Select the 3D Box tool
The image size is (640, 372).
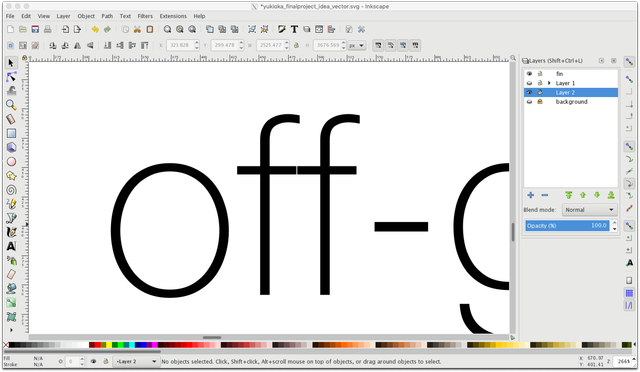[11, 147]
